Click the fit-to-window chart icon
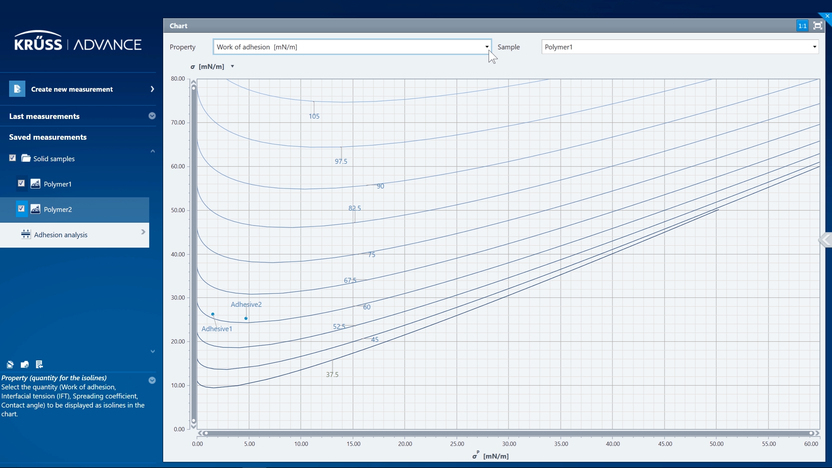The height and width of the screenshot is (468, 832). coord(817,26)
